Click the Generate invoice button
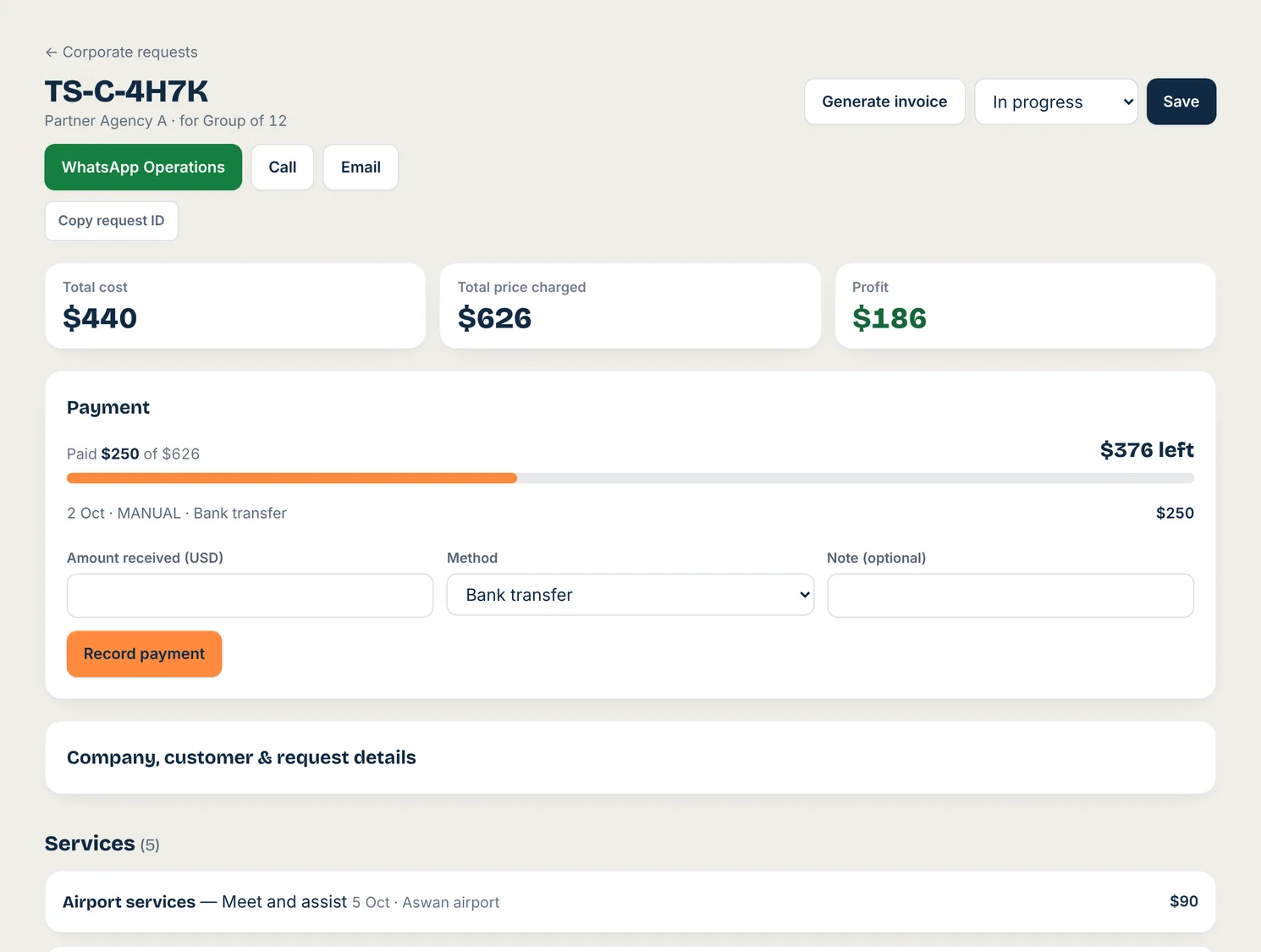The width and height of the screenshot is (1261, 952). tap(884, 102)
